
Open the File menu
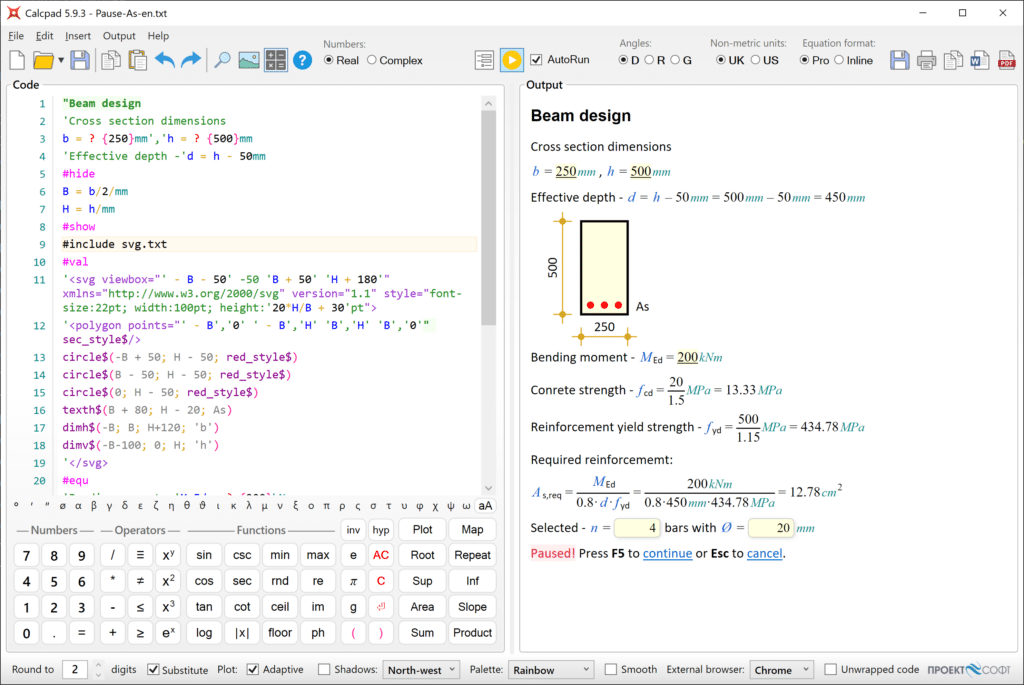click(x=16, y=36)
